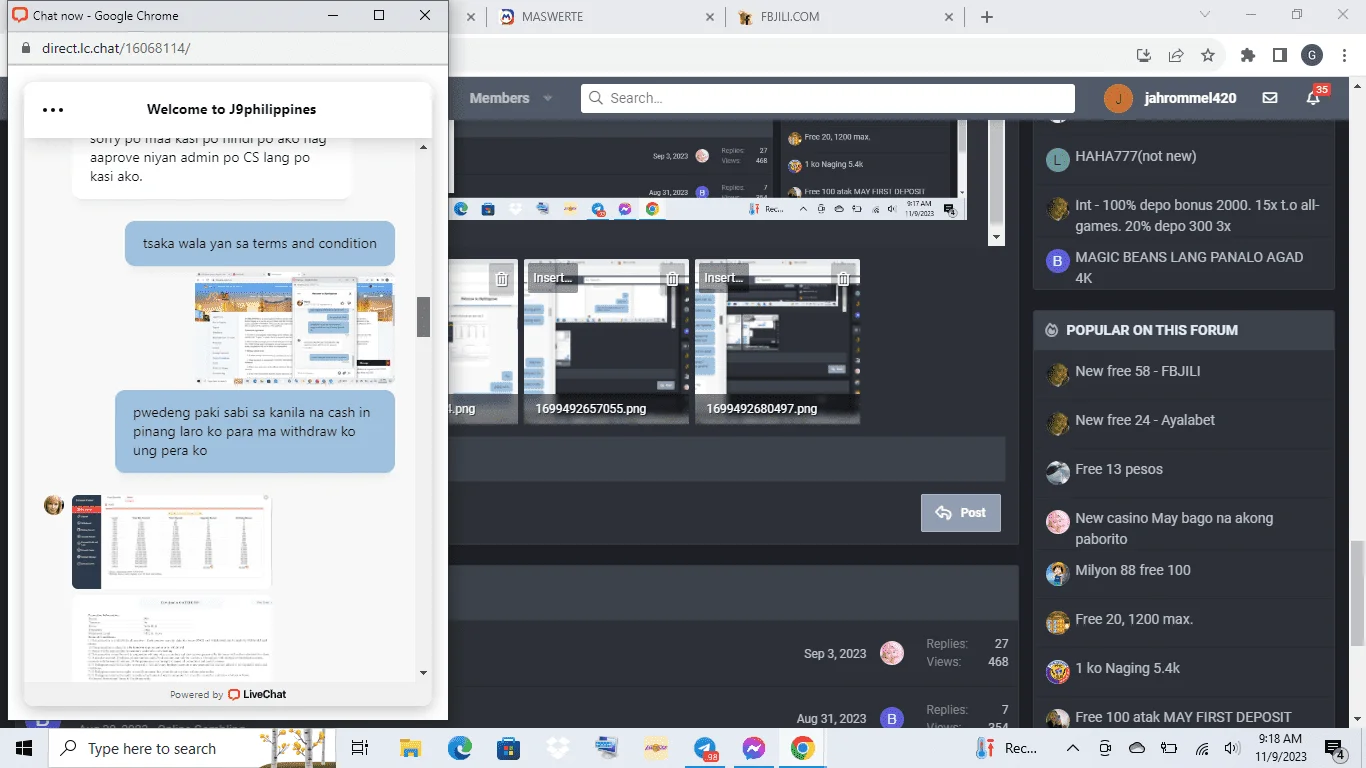1366x768 pixels.
Task: Click the LiveChat powered-by link
Action: [228, 694]
